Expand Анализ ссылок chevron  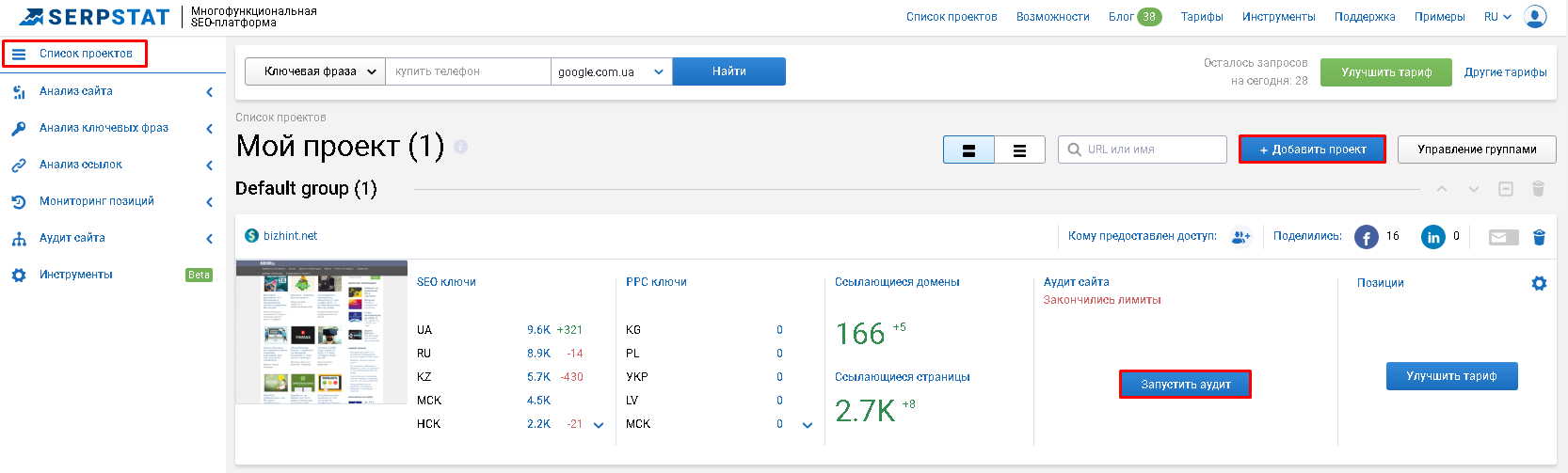point(209,166)
